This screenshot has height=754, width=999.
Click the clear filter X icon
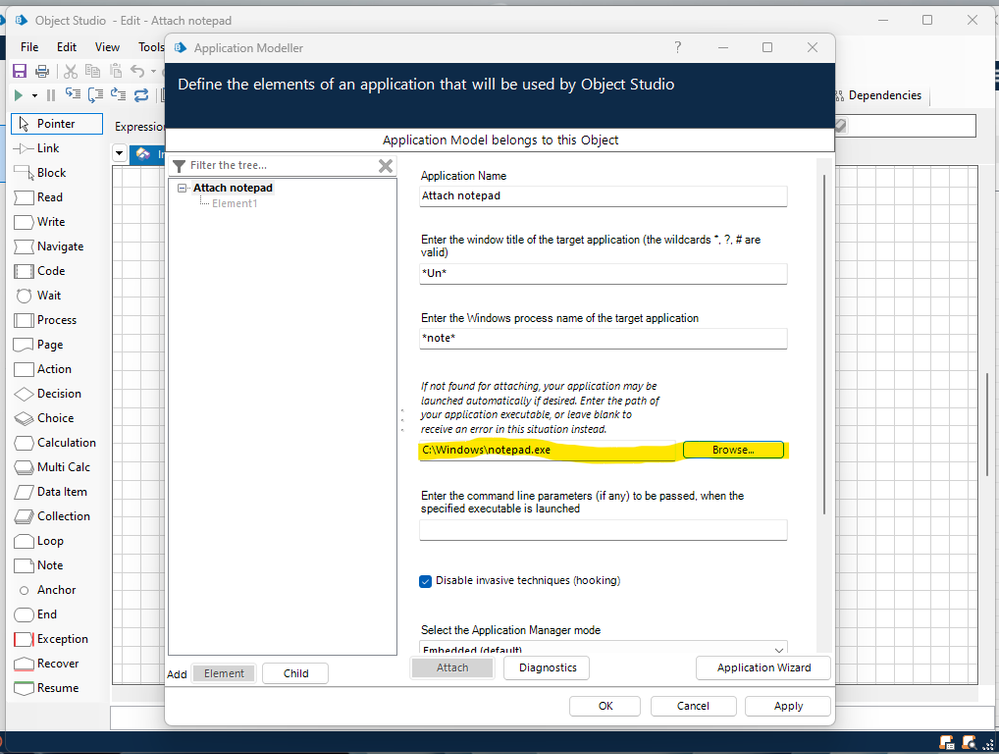(385, 166)
